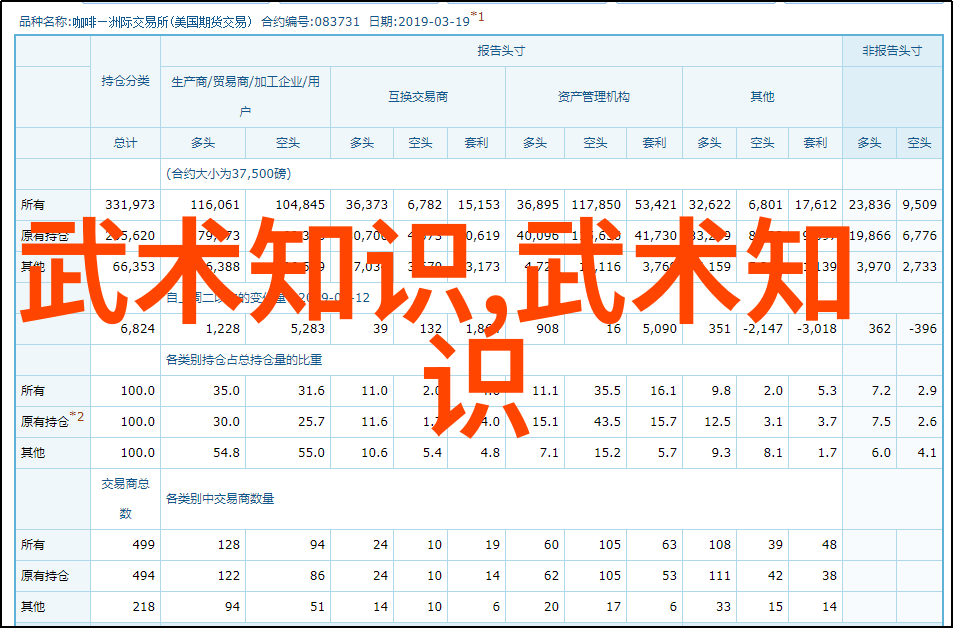Image resolution: width=953 pixels, height=628 pixels.
Task: Select the 互换交易商 column header
Action: (x=418, y=97)
